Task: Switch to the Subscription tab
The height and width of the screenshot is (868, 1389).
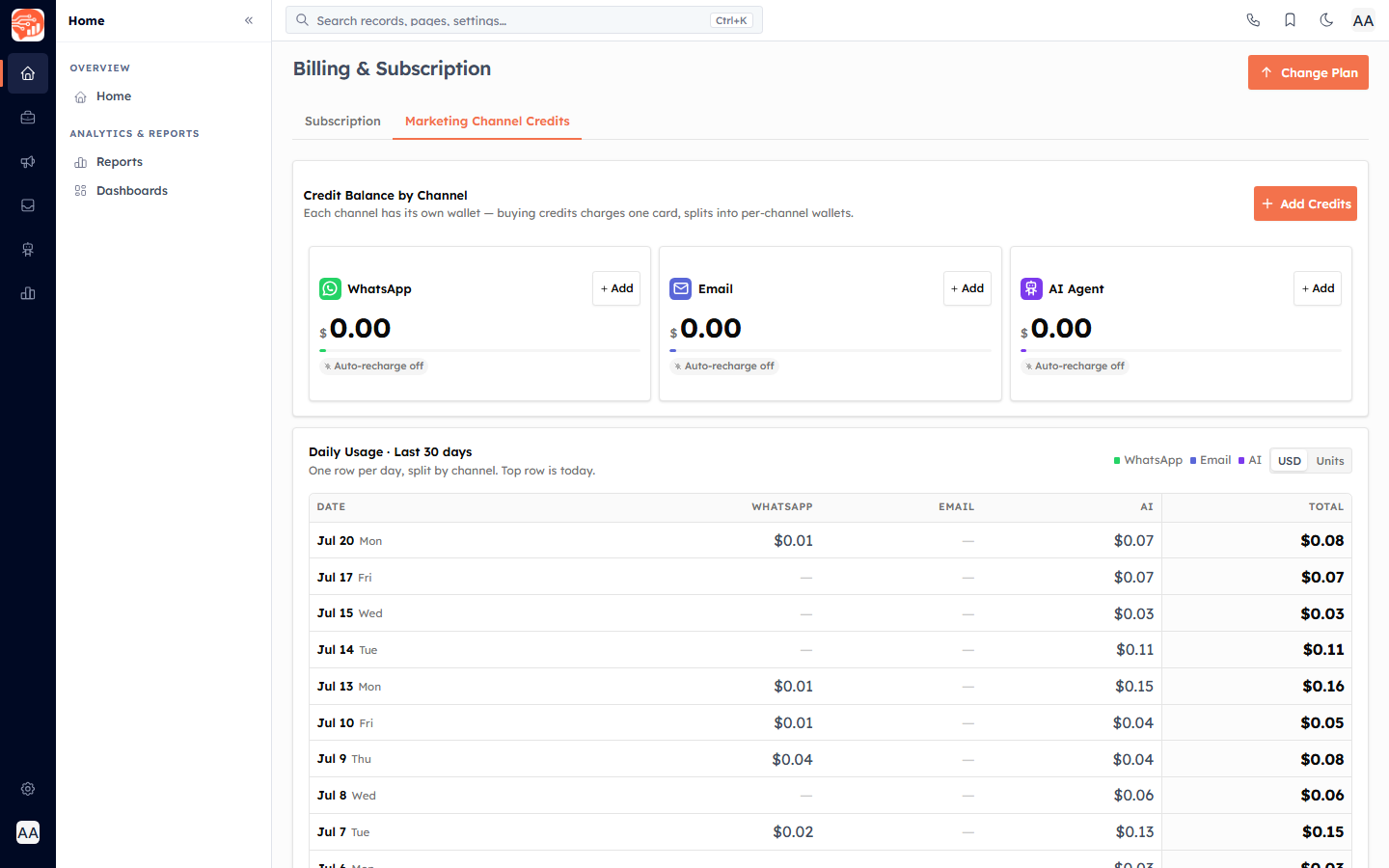Action: point(342,122)
